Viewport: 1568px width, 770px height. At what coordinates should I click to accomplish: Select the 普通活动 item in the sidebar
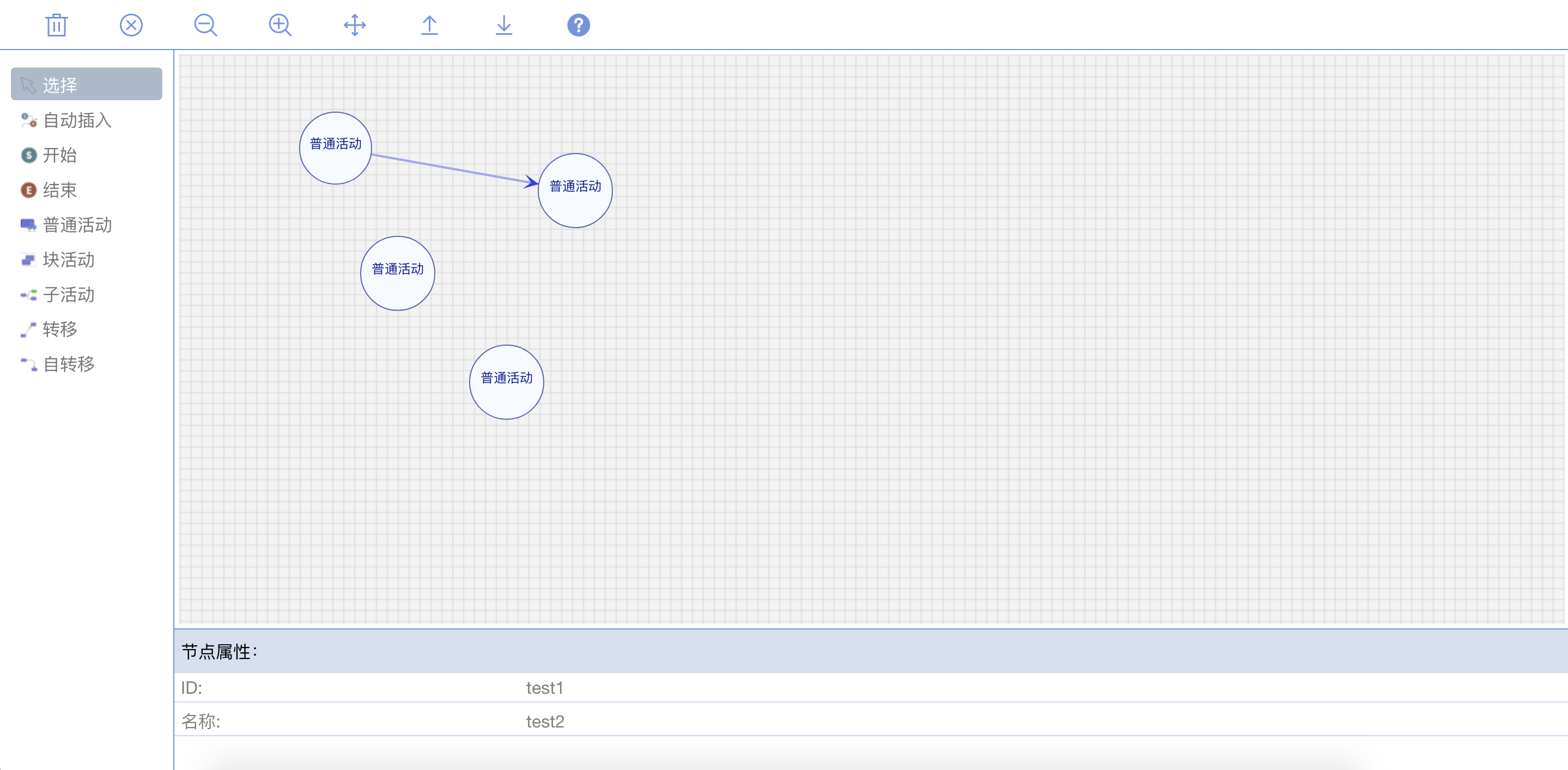(x=77, y=225)
